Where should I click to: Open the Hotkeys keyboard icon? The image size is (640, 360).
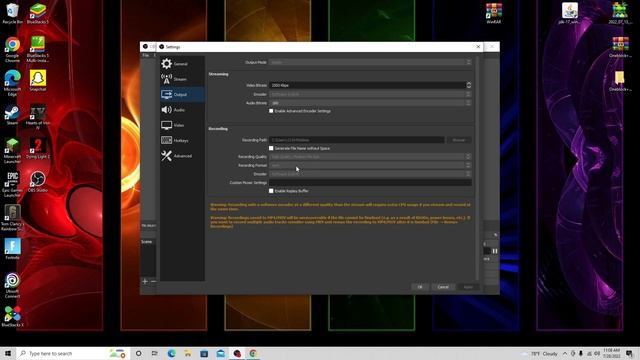167,140
